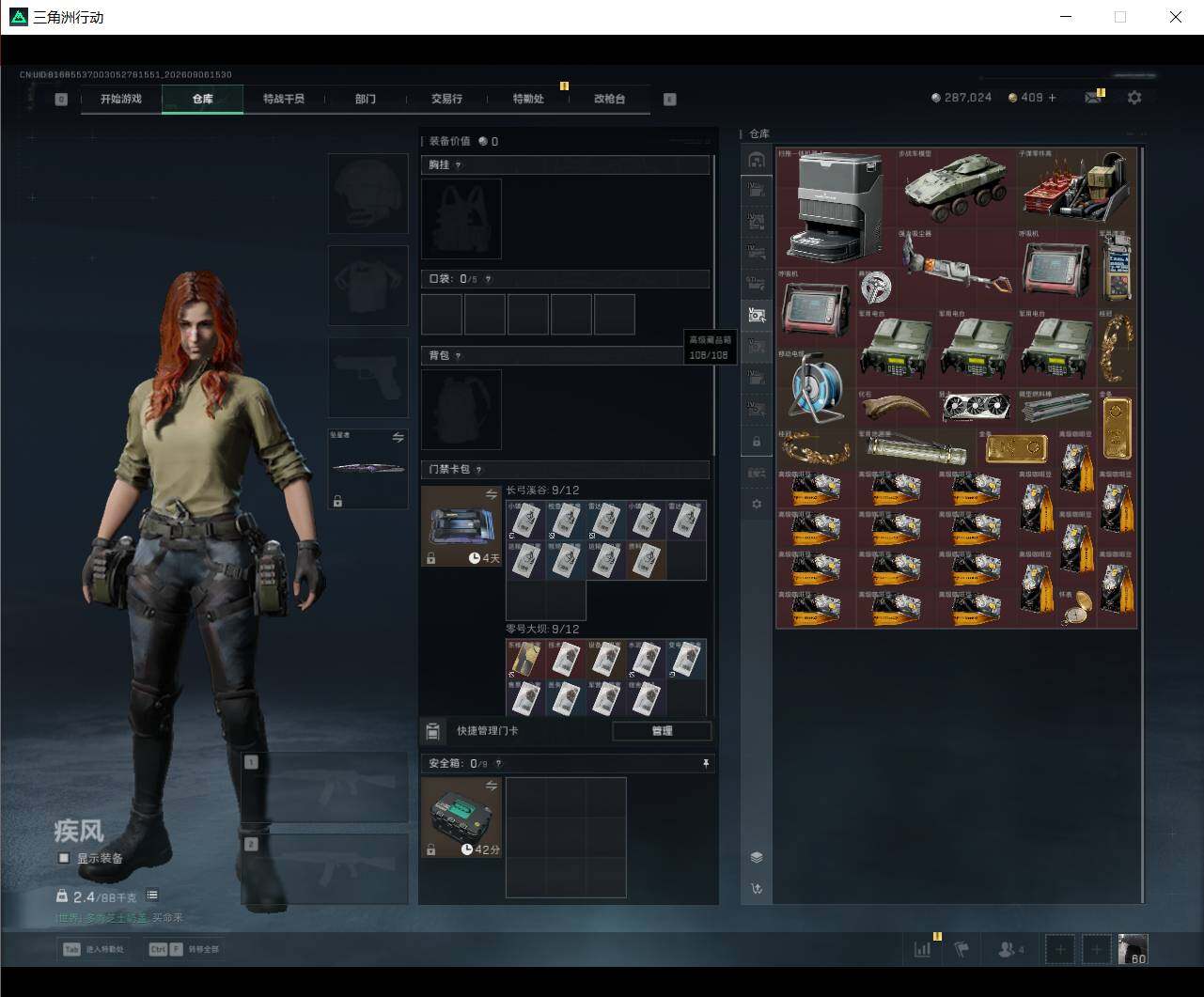This screenshot has height=997, width=1204.
Task: Select the highlighted 高级藏品箱 storage tab
Action: tap(757, 315)
